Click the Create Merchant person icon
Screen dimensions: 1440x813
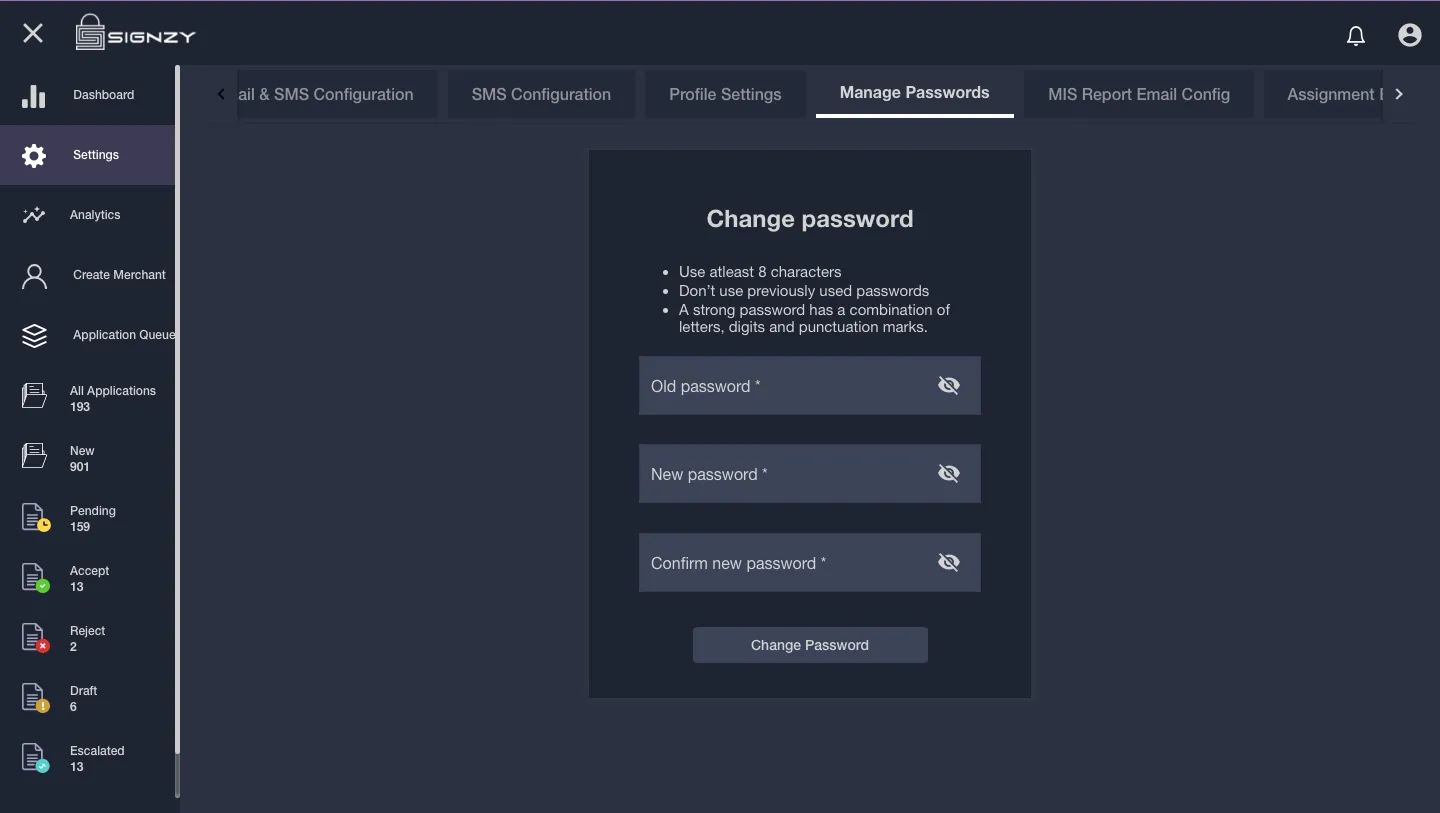pos(34,276)
